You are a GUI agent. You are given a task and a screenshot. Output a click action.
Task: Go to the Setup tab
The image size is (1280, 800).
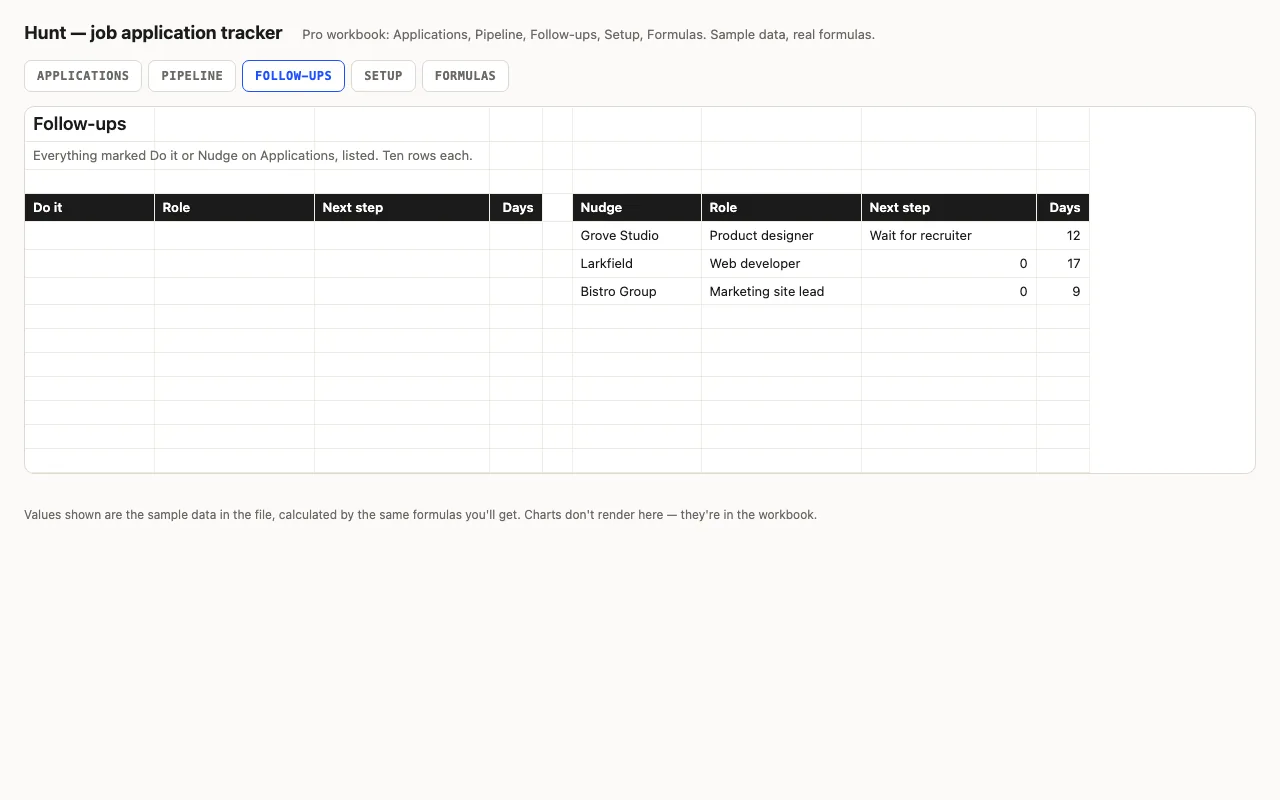click(x=383, y=76)
